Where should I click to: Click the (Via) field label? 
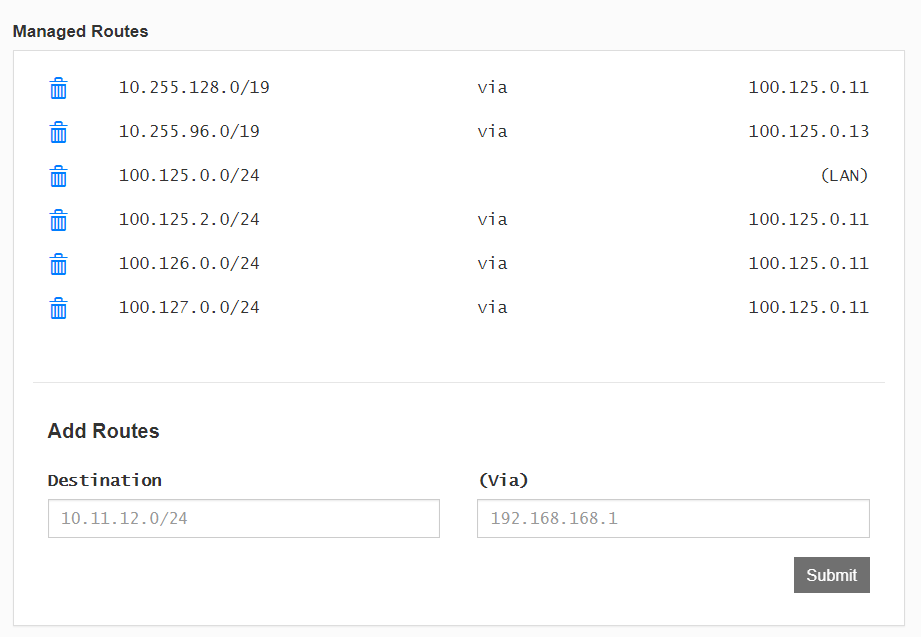(x=503, y=481)
